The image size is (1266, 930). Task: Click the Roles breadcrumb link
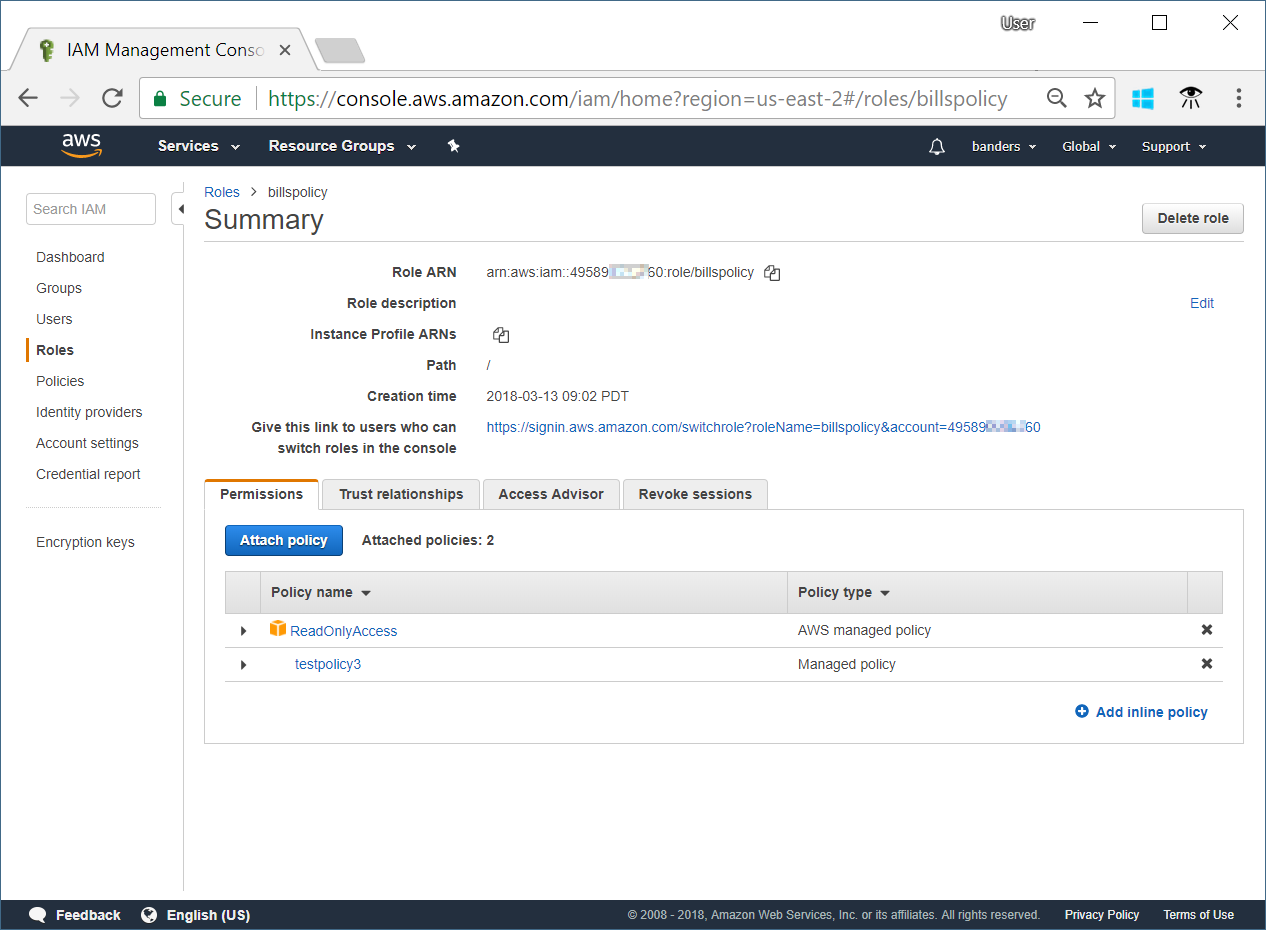222,192
